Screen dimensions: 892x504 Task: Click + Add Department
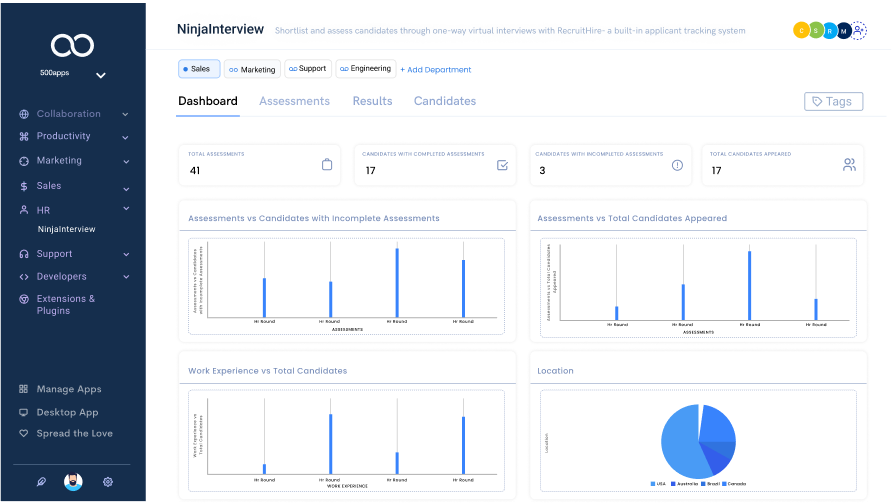pyautogui.click(x=436, y=70)
